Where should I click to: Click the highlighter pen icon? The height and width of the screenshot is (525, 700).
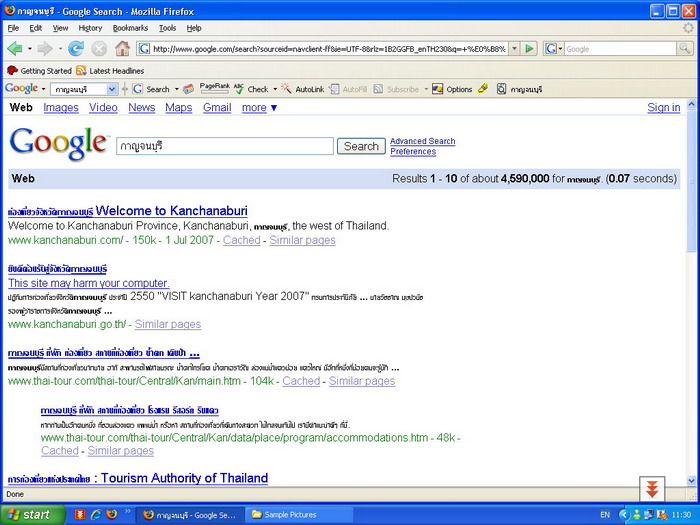click(x=483, y=88)
